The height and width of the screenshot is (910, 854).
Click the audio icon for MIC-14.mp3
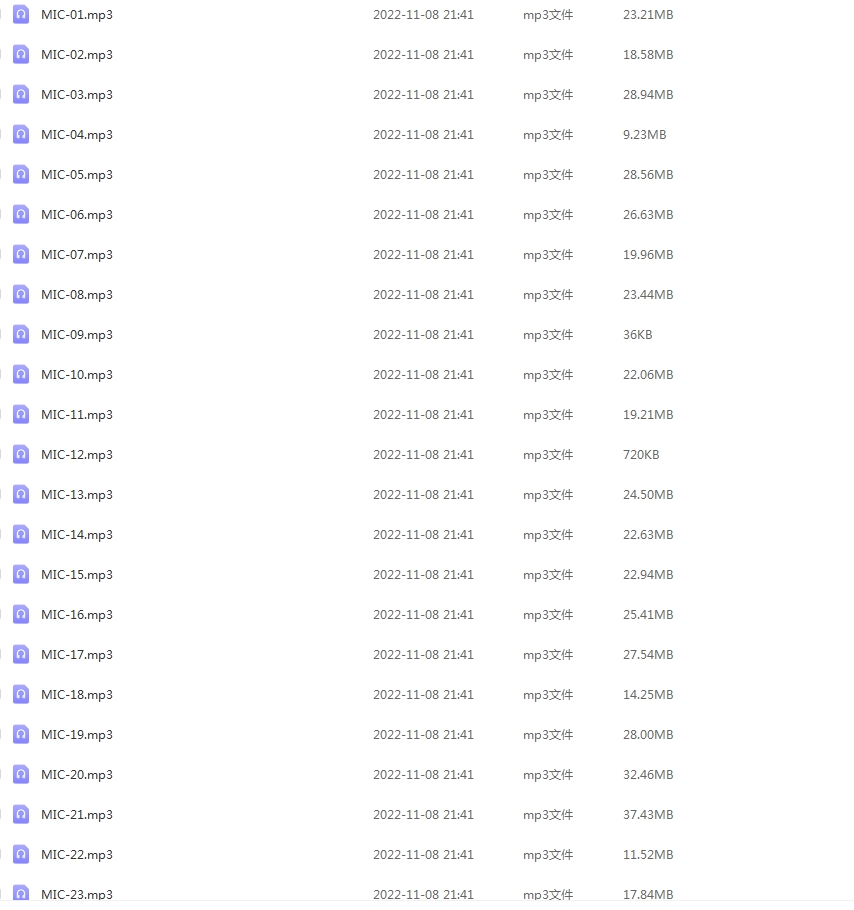[21, 535]
